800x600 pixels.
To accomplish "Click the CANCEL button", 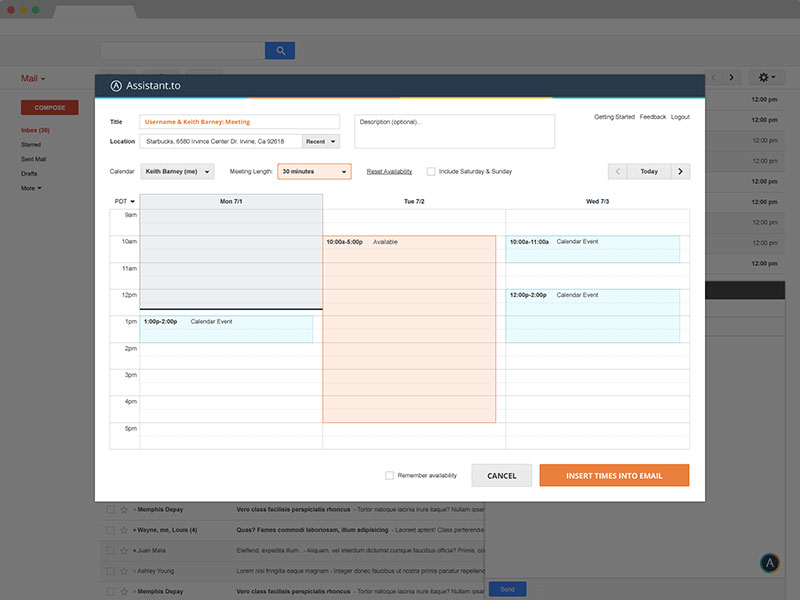I will pos(502,476).
